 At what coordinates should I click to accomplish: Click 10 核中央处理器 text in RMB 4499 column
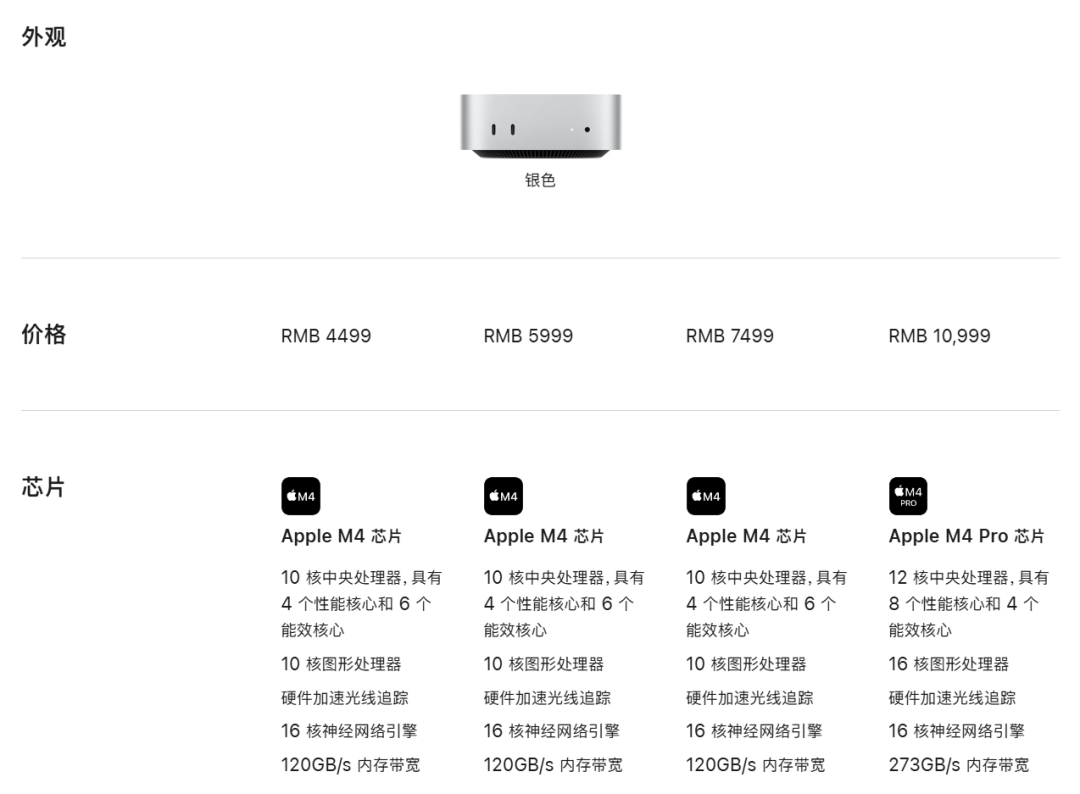pyautogui.click(x=361, y=604)
